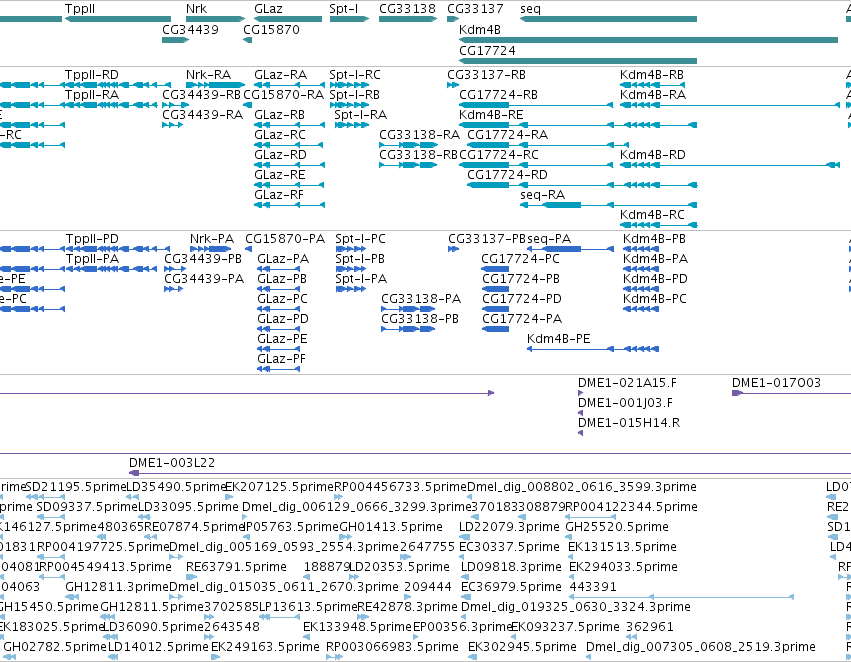This screenshot has height=662, width=851.
Task: Select the Kdm4B gene bar
Action: pyautogui.click(x=649, y=40)
